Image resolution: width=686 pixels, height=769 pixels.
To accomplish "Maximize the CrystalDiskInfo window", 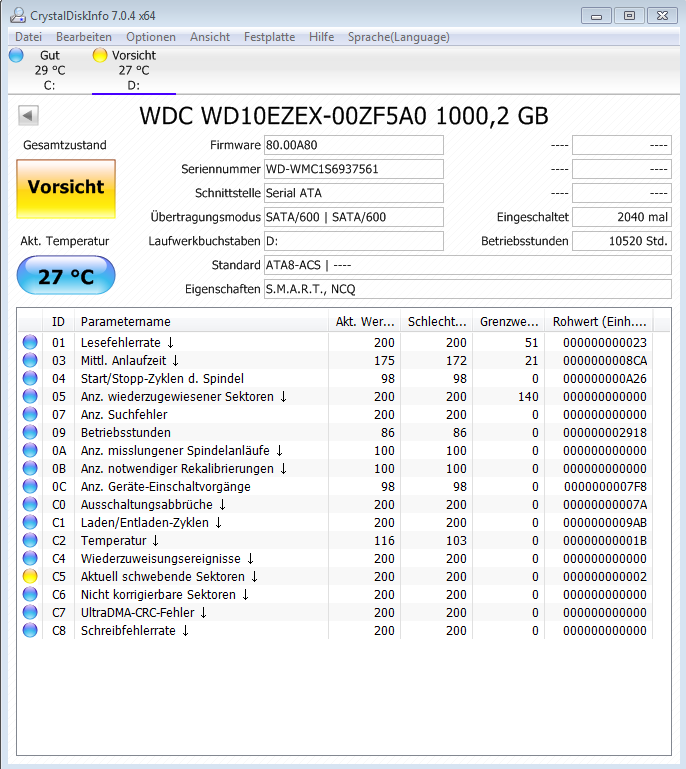I will (x=629, y=16).
